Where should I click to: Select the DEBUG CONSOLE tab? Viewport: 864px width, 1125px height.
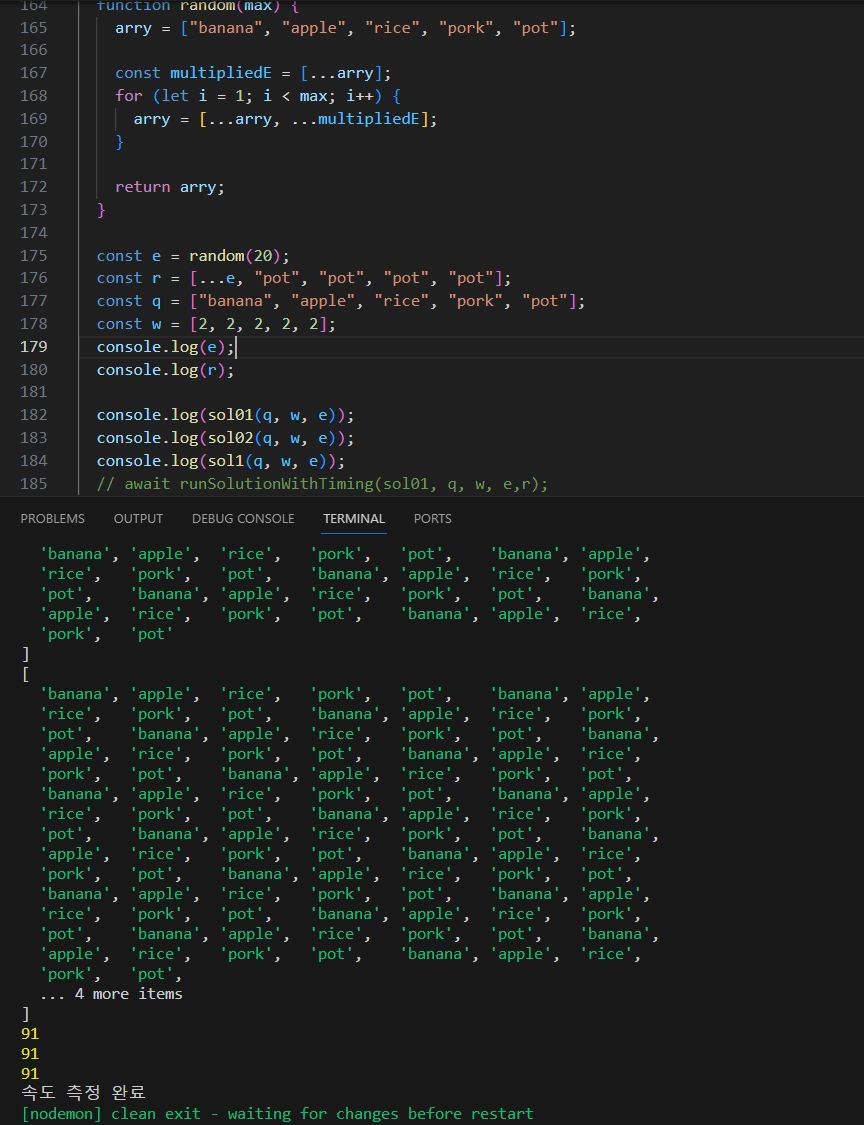pos(243,518)
